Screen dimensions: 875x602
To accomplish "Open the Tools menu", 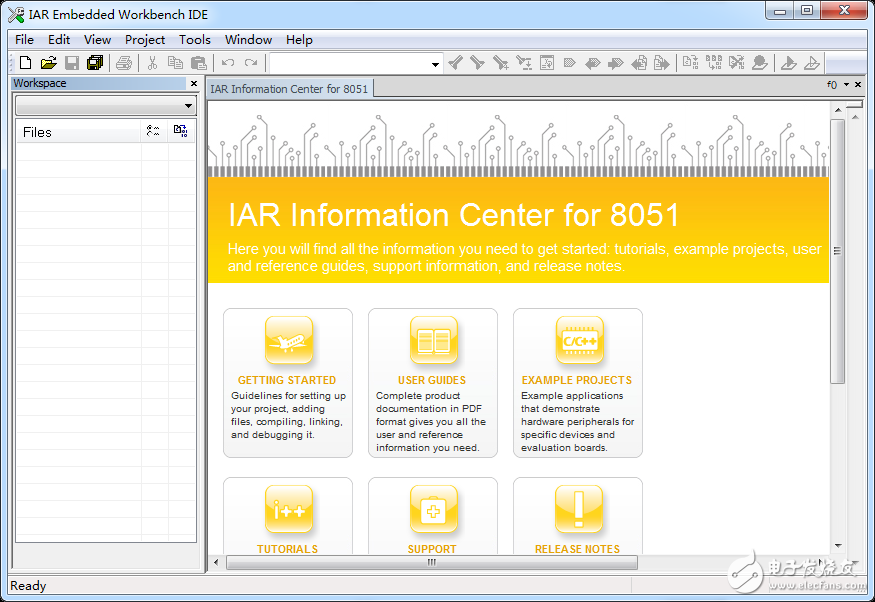I will click(195, 40).
